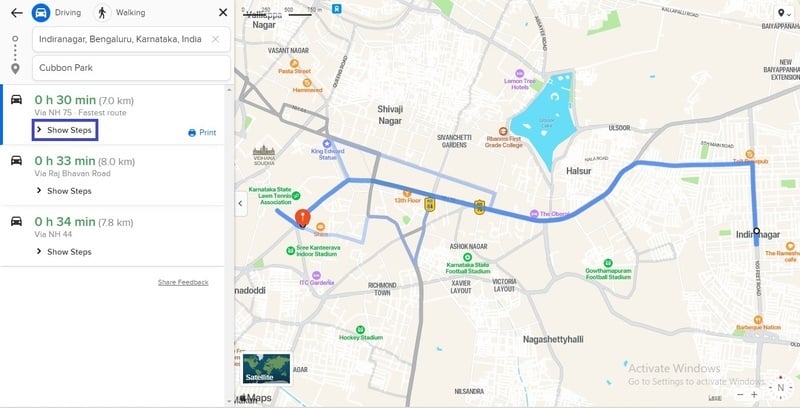Open the Share Feedback link
This screenshot has height=408, width=800.
point(183,282)
